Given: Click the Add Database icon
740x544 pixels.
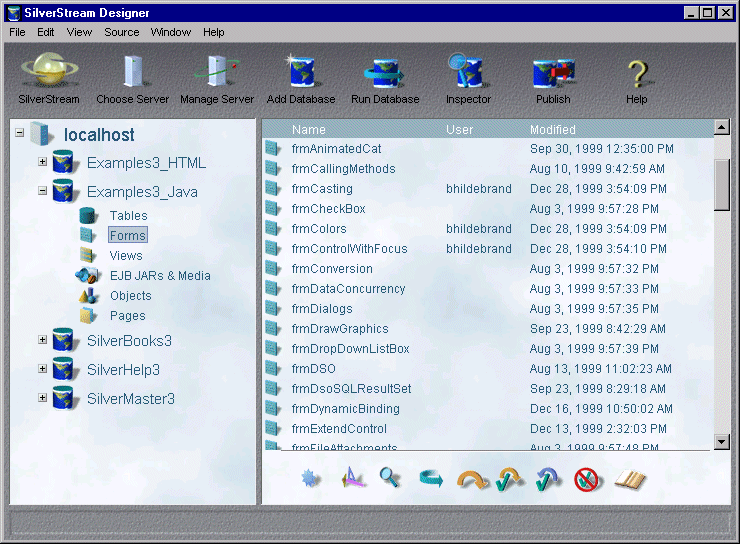Looking at the screenshot, I should point(302,71).
